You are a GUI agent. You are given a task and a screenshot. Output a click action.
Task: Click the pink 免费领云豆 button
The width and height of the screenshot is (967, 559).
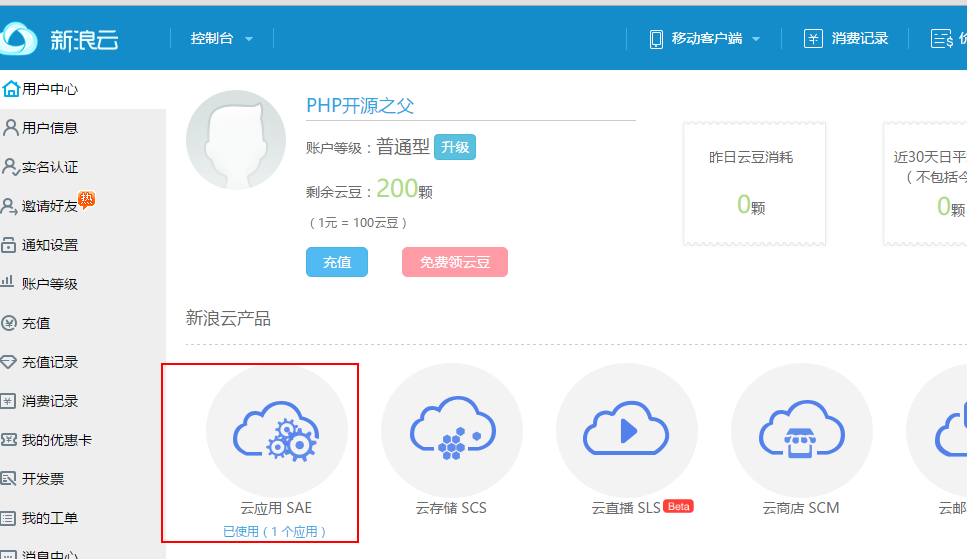pos(455,262)
